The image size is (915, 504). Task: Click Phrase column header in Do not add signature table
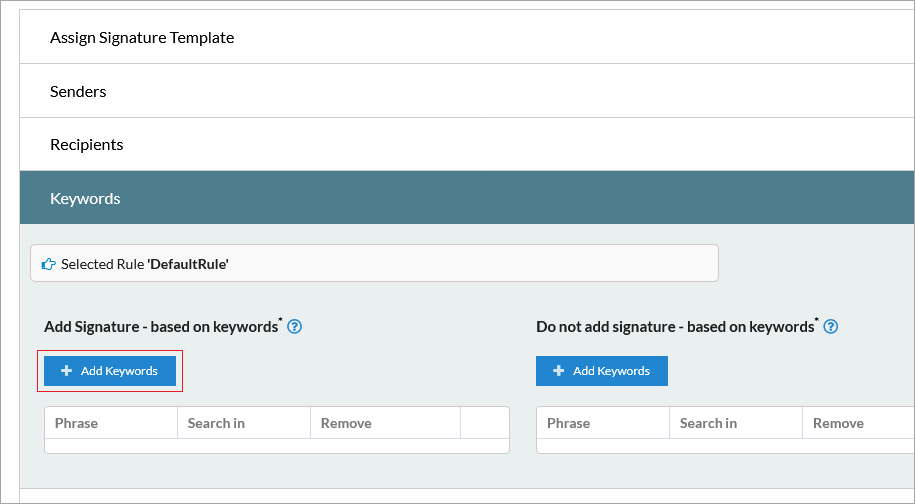tap(569, 423)
